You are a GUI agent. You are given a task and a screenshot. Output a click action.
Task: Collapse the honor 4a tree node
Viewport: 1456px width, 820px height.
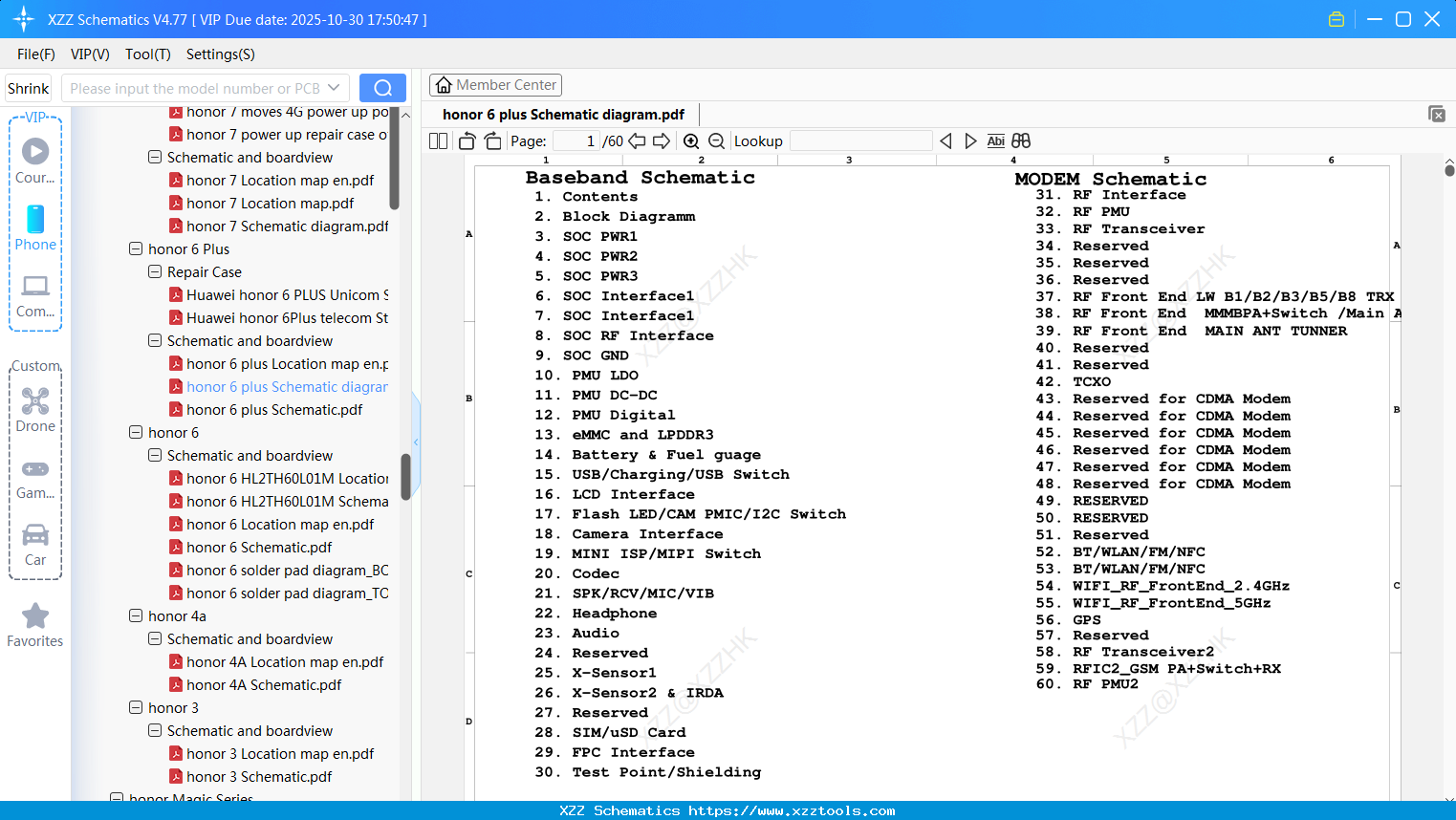pyautogui.click(x=136, y=615)
